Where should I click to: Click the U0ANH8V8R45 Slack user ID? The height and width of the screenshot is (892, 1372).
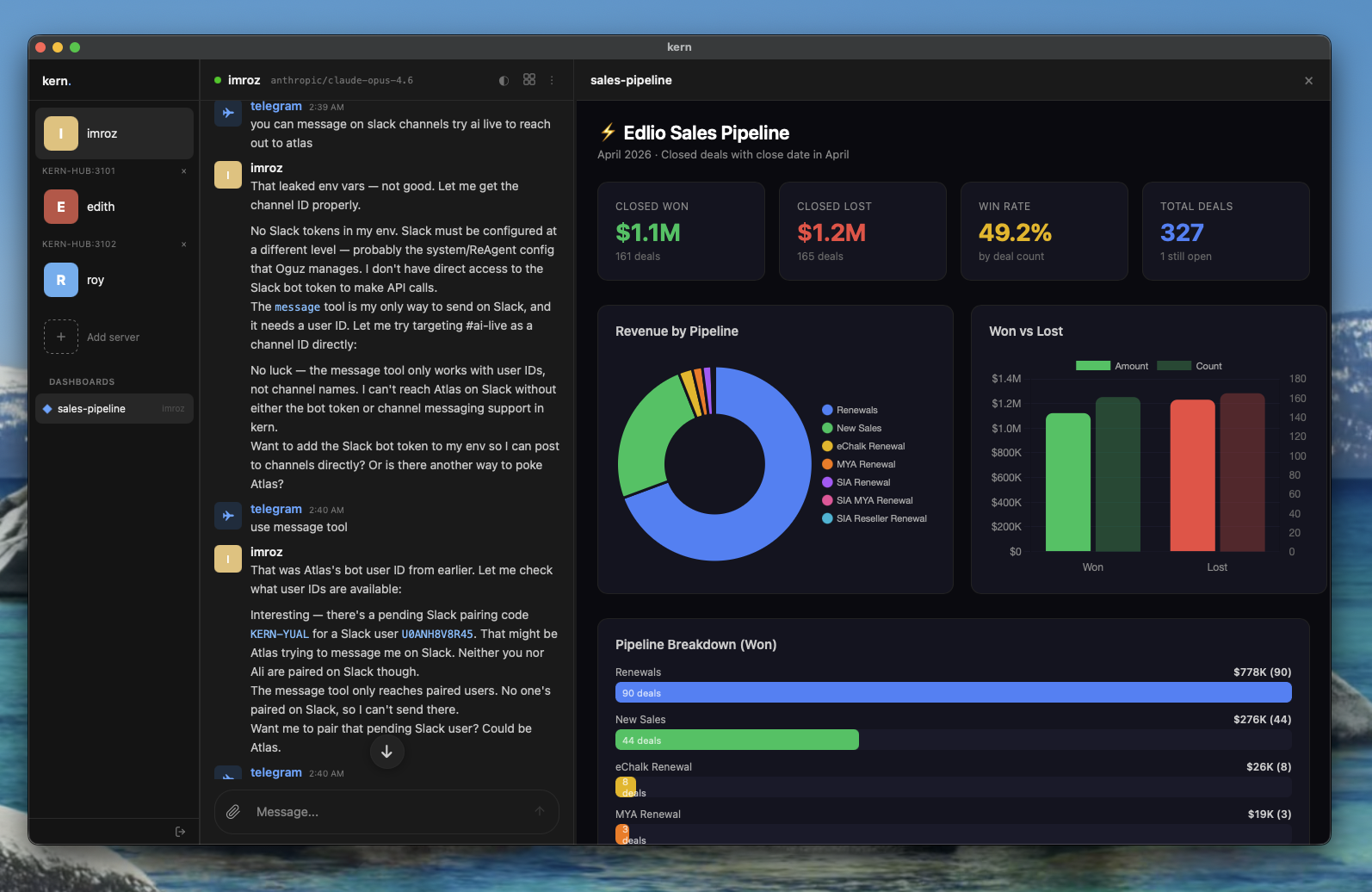[437, 634]
